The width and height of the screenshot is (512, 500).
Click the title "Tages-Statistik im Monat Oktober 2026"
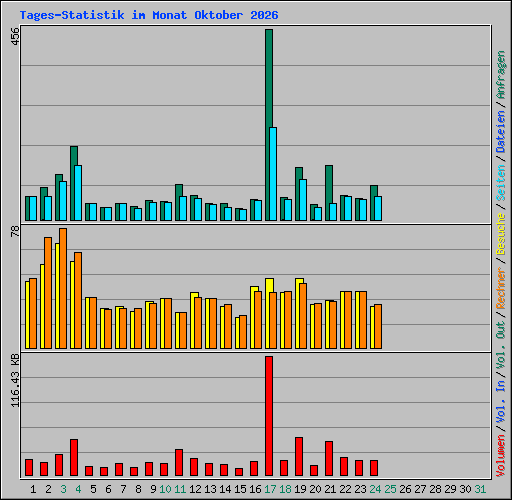149,15
